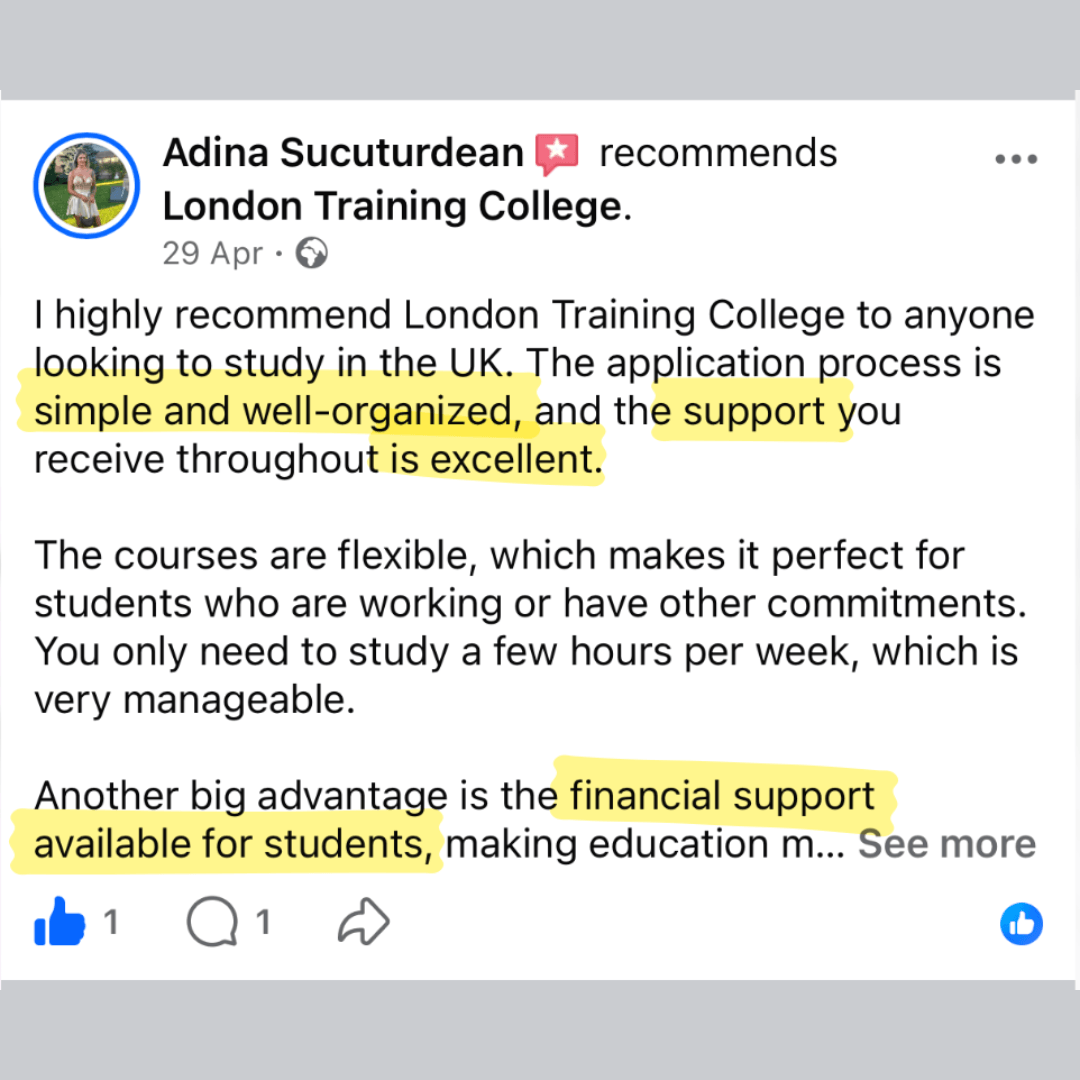The width and height of the screenshot is (1080, 1080).
Task: Check post audience via the globe icon
Action: (x=311, y=253)
